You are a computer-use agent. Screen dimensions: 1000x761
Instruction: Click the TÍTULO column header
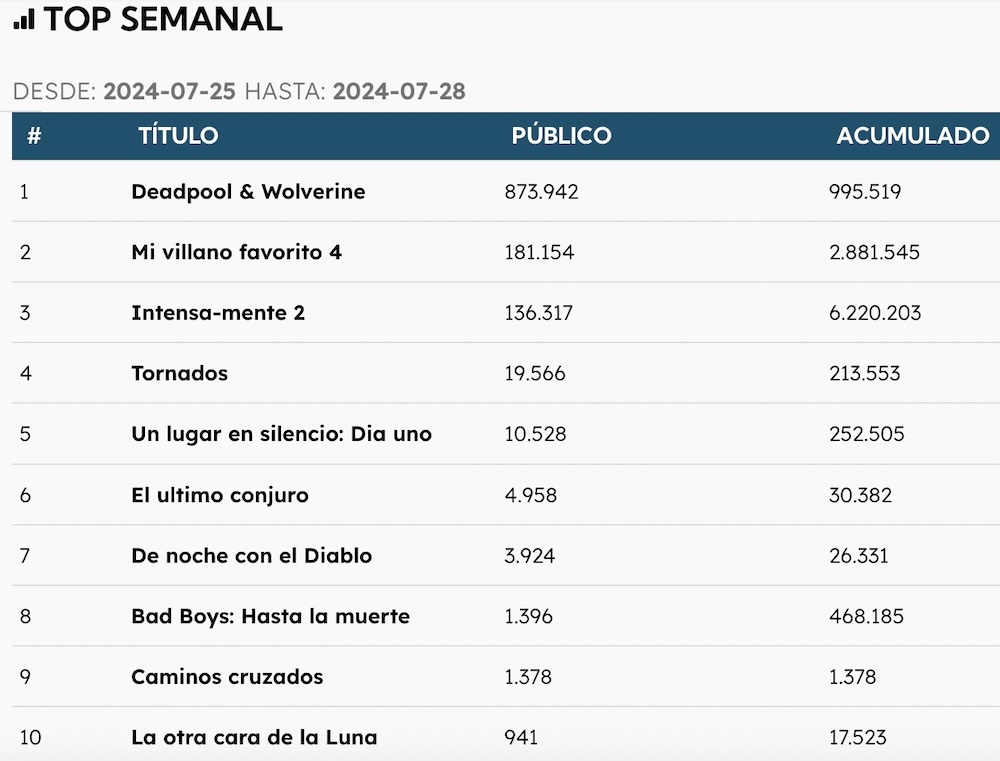click(x=179, y=135)
